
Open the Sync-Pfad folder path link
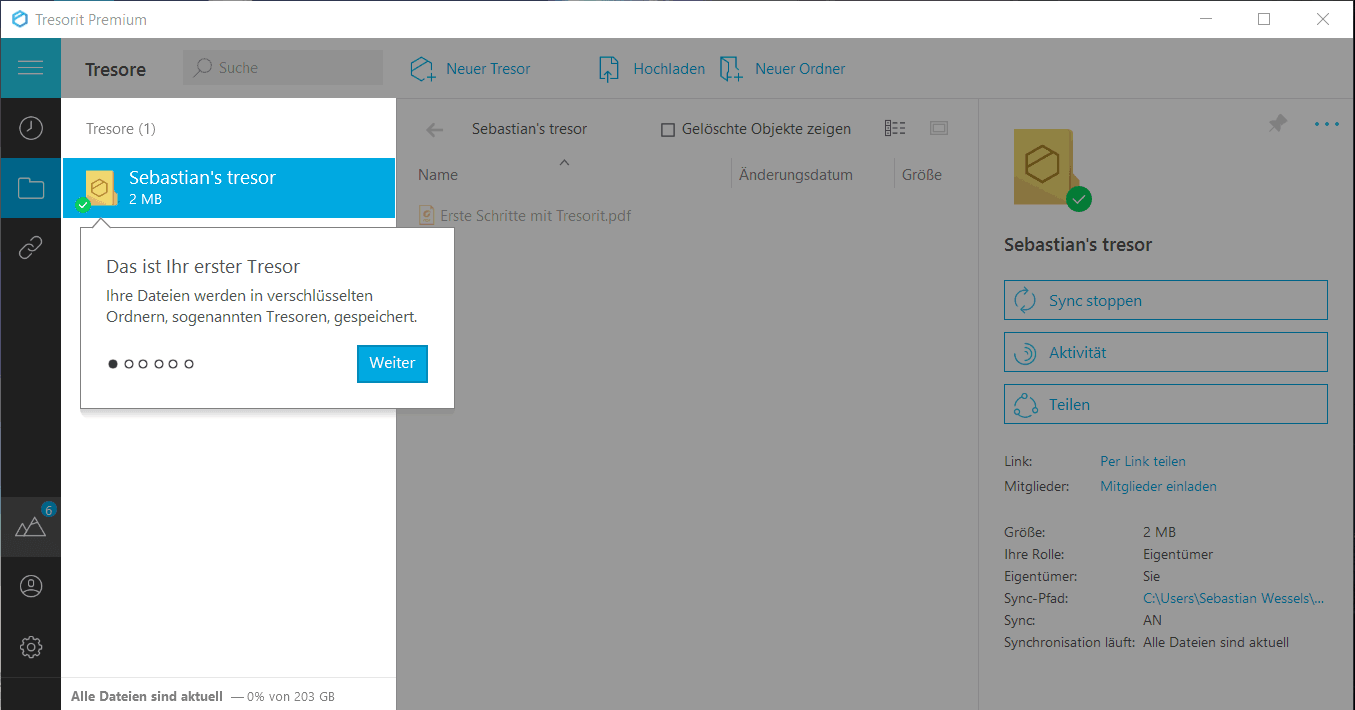coord(1234,598)
